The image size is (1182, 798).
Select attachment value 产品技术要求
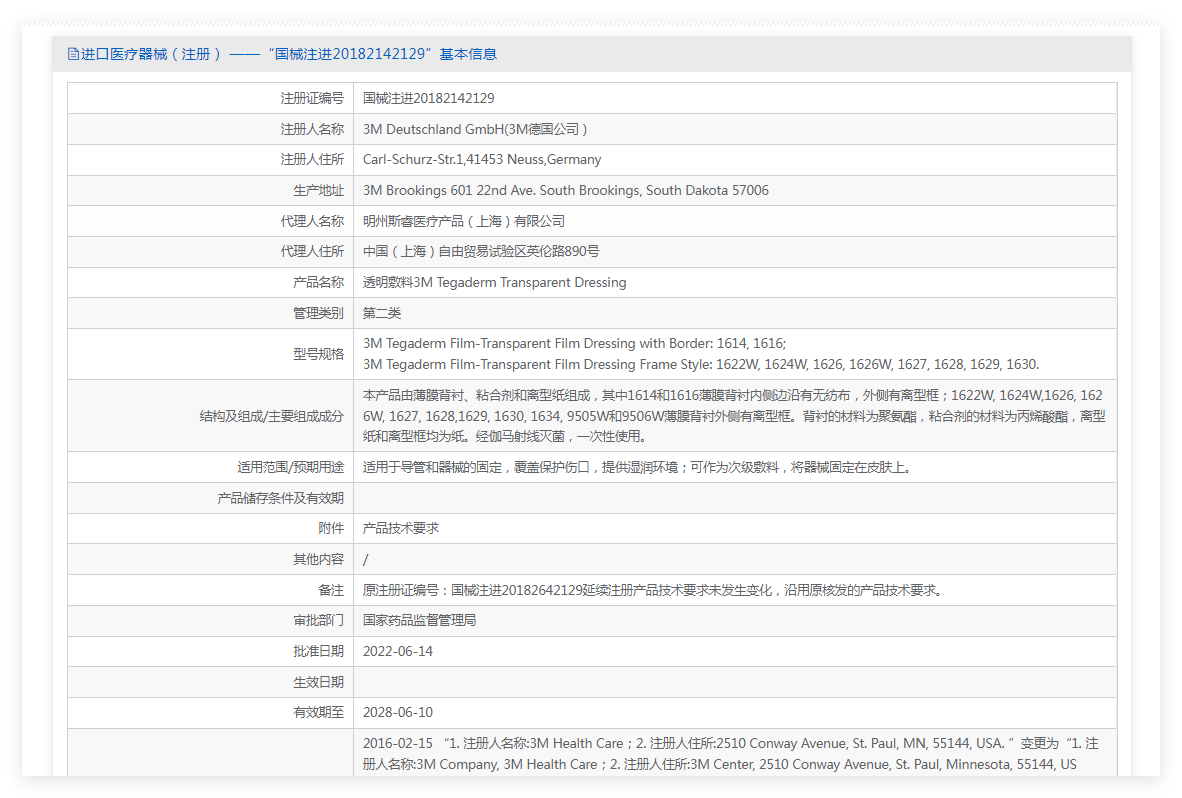(x=400, y=529)
